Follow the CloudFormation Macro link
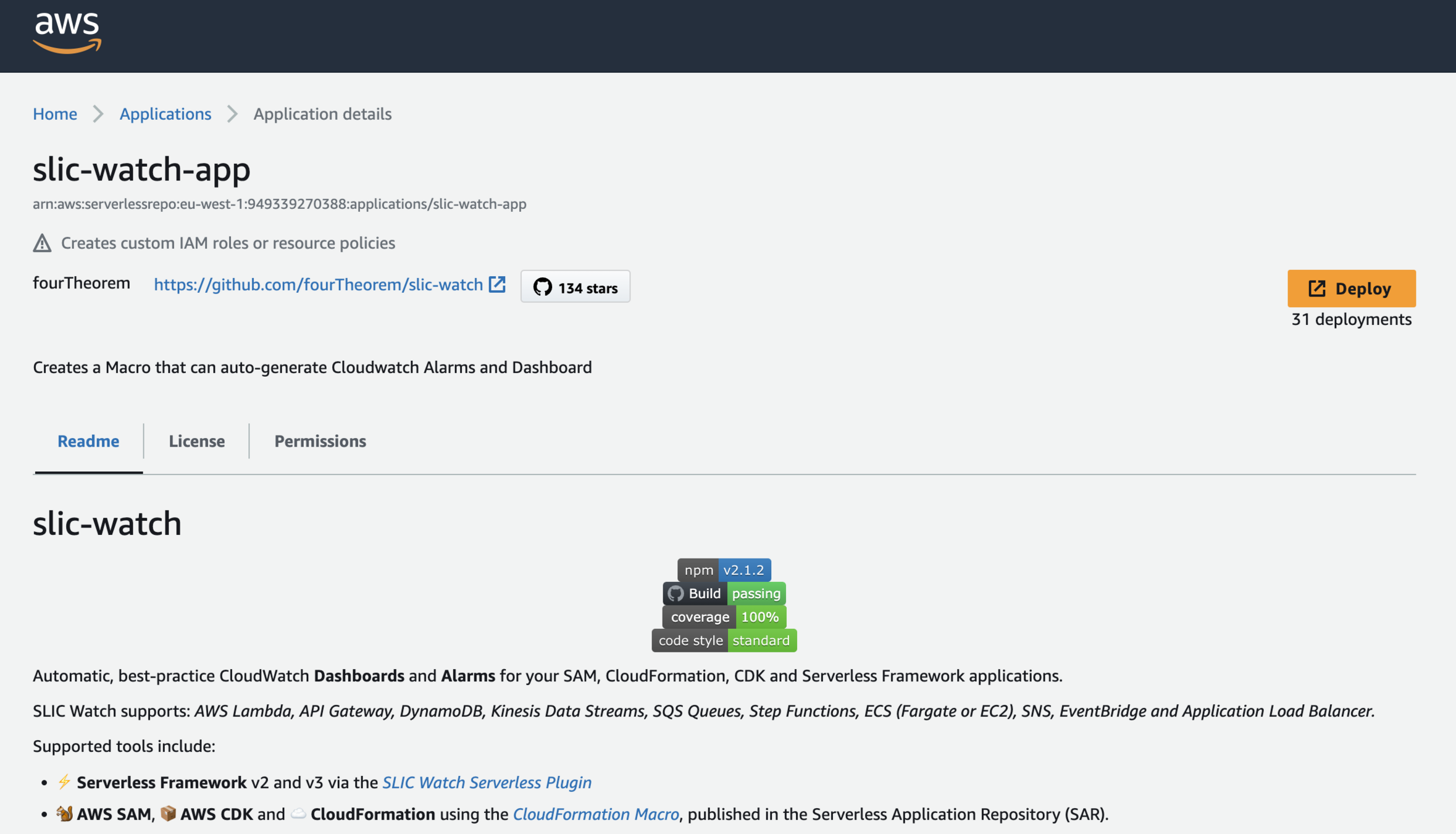Screen dimensions: 1456x834 (x=595, y=814)
